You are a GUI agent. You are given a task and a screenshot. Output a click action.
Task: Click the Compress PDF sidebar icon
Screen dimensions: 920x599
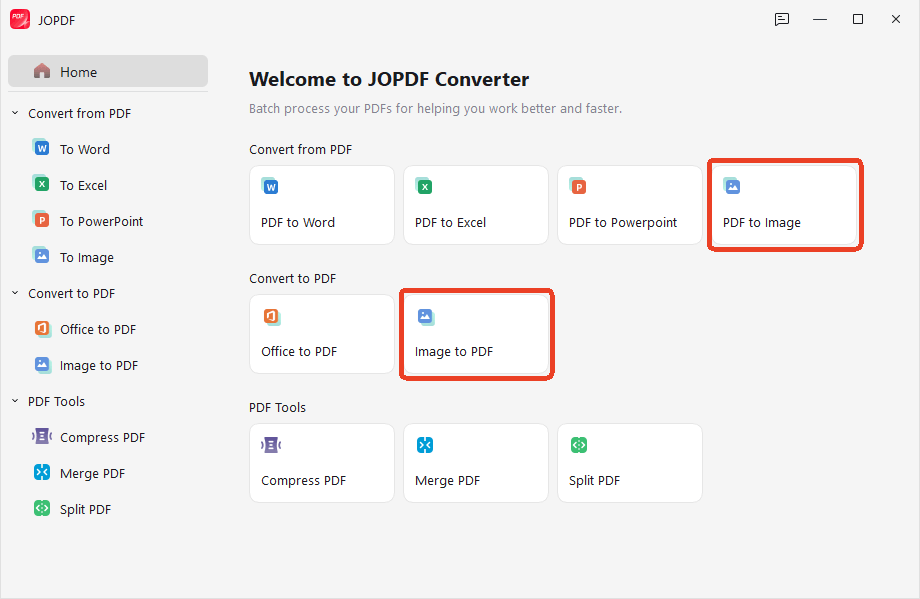pyautogui.click(x=42, y=436)
